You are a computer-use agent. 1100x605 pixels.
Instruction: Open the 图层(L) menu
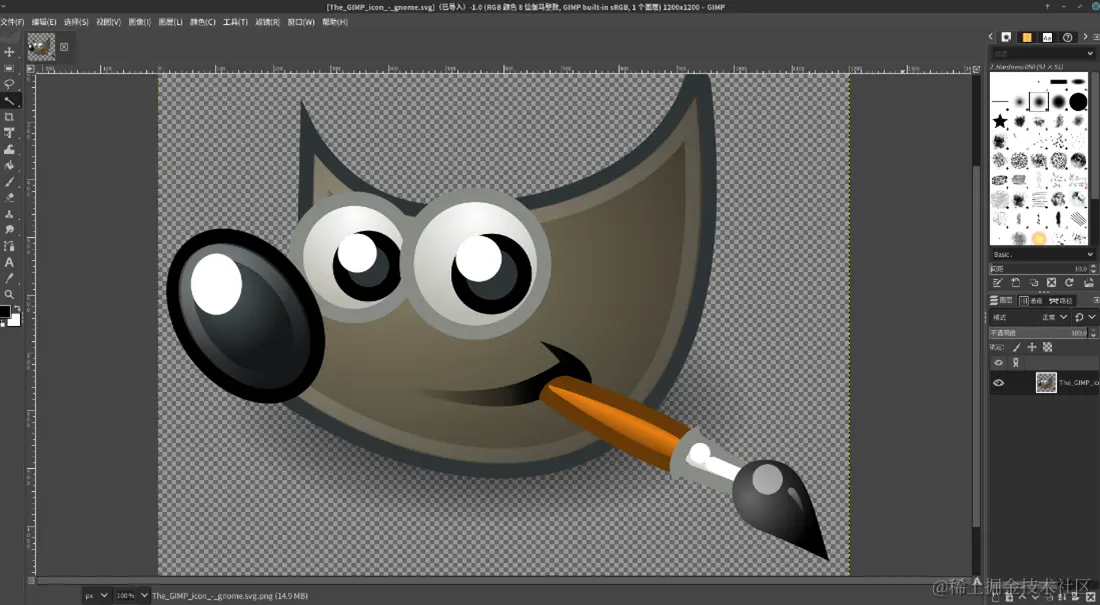pyautogui.click(x=170, y=22)
